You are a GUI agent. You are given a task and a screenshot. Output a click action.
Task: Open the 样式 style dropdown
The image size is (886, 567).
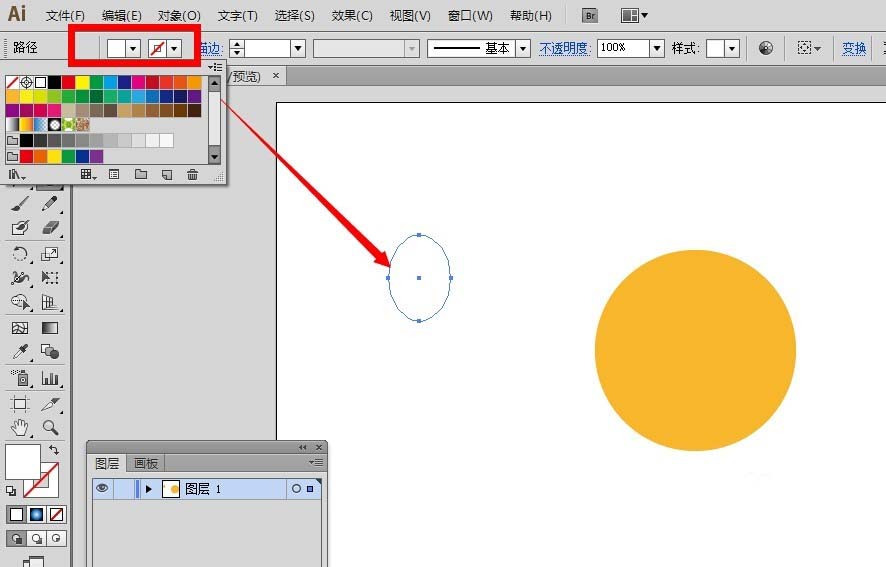[x=732, y=49]
